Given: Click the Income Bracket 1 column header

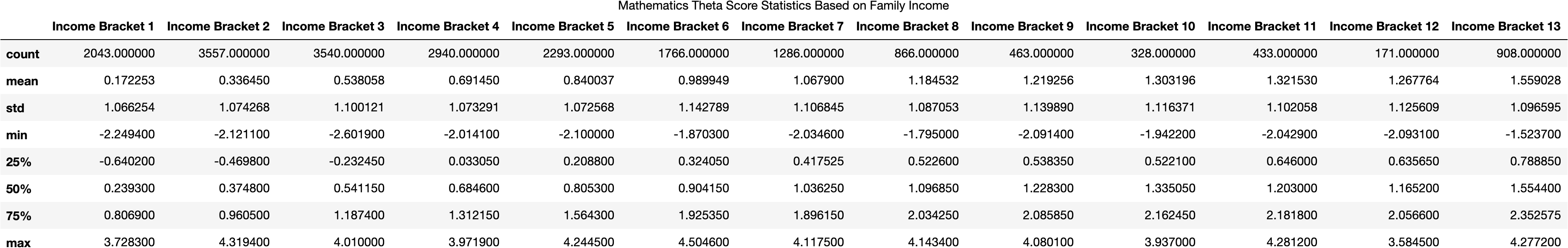Looking at the screenshot, I should pyautogui.click(x=103, y=26).
